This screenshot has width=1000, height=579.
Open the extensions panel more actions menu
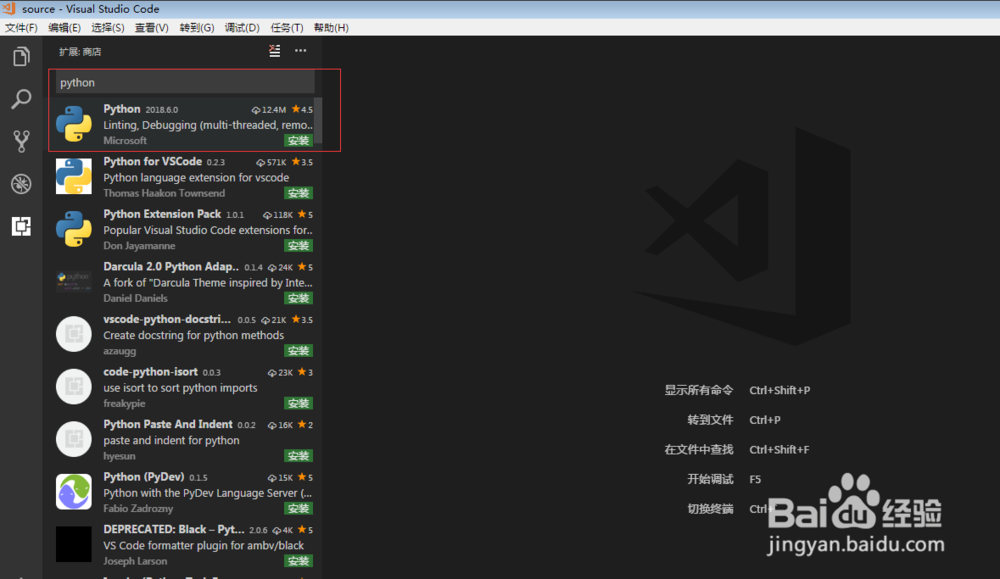(x=300, y=51)
